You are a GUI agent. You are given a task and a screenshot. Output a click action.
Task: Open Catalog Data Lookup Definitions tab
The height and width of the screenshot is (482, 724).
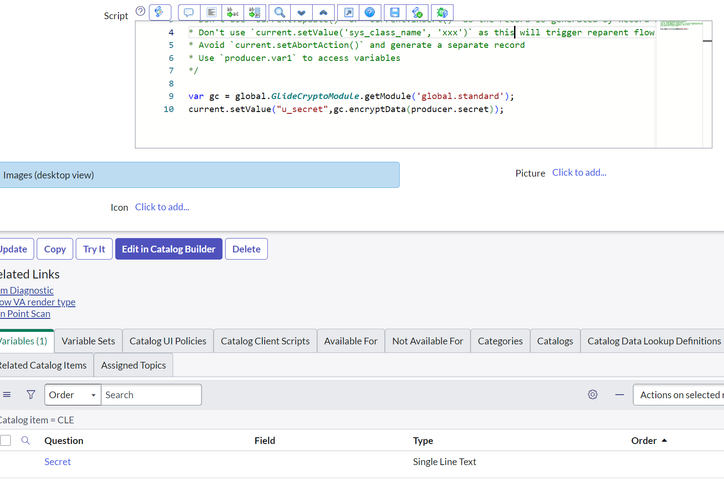tap(652, 341)
